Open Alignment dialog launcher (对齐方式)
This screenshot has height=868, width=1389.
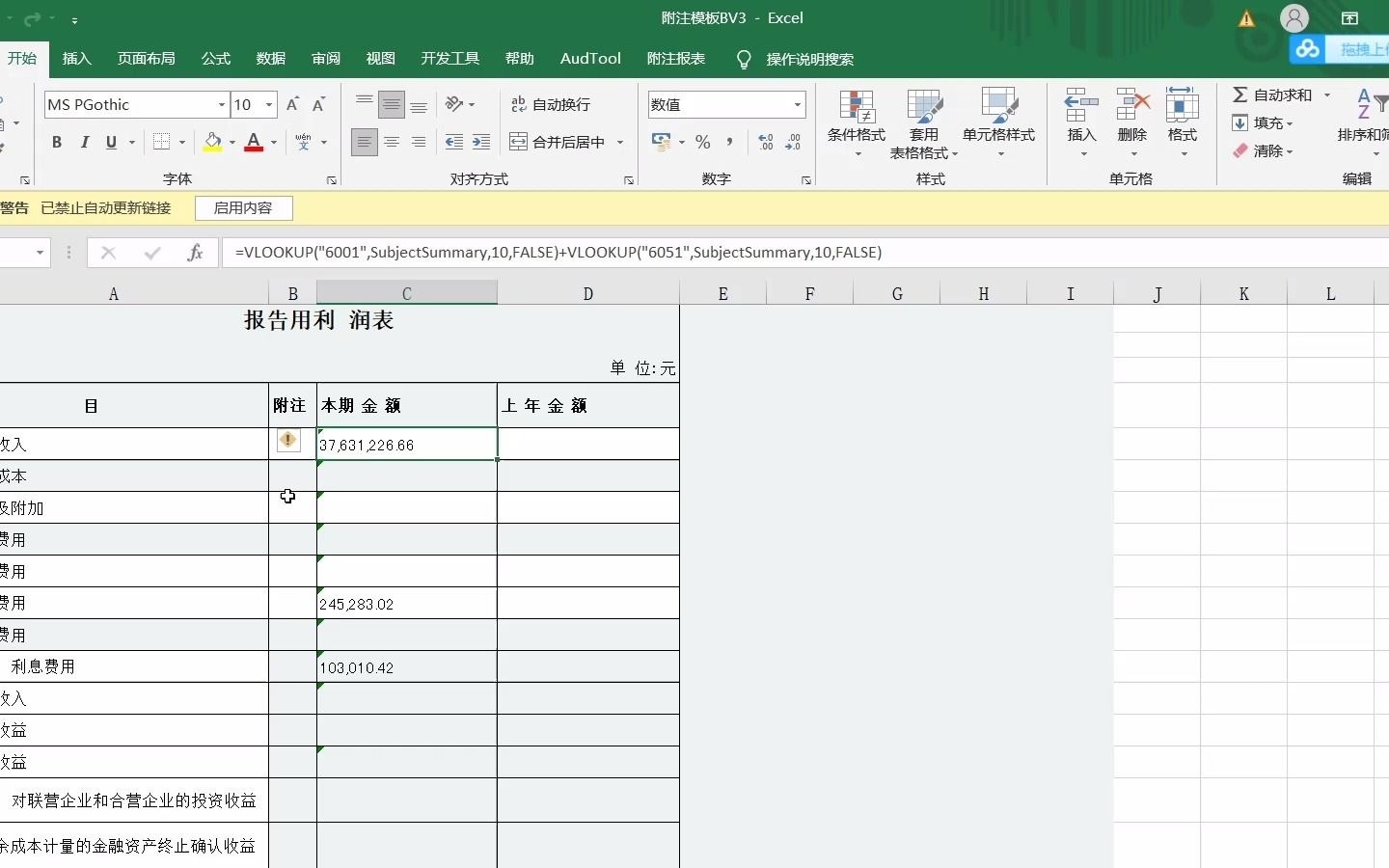(629, 180)
